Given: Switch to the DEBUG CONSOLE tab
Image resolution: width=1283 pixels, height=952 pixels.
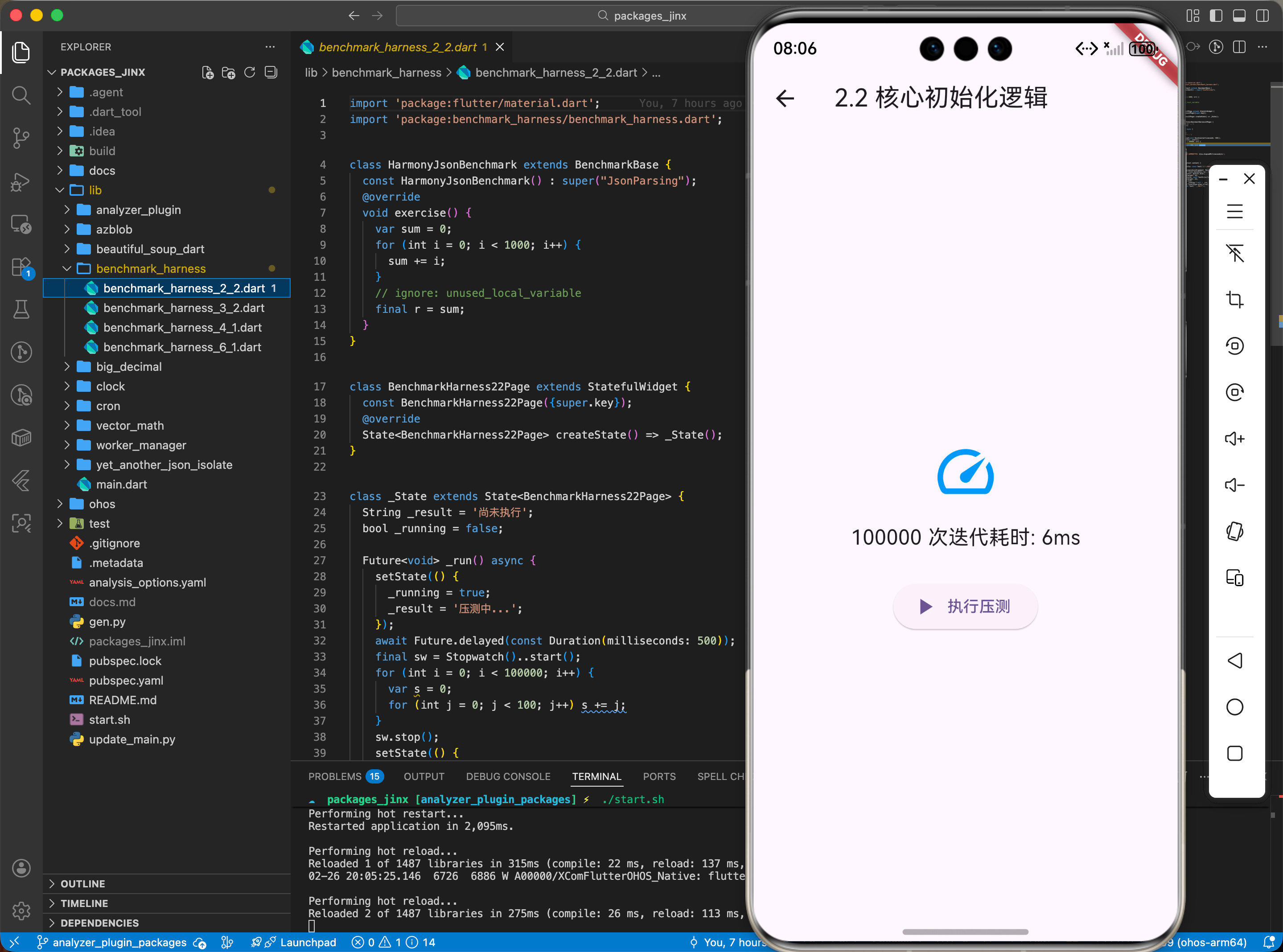Looking at the screenshot, I should tap(508, 776).
